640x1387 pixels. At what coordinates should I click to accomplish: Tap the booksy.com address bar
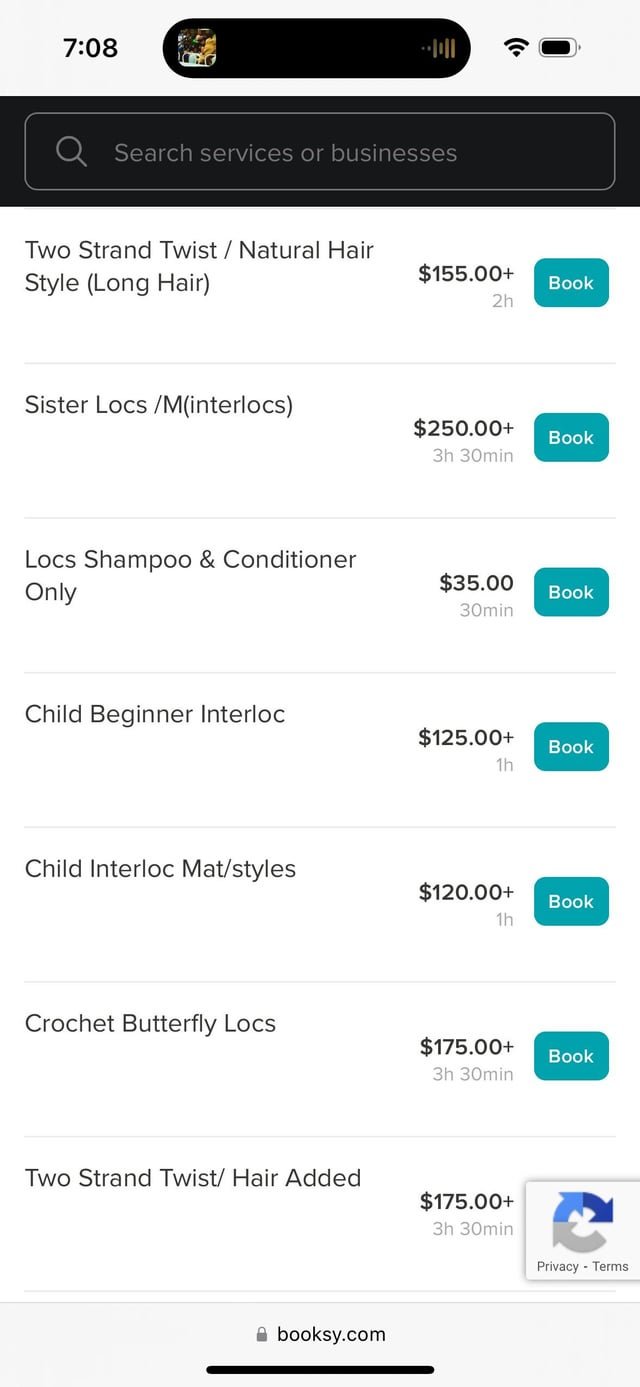(x=330, y=1334)
